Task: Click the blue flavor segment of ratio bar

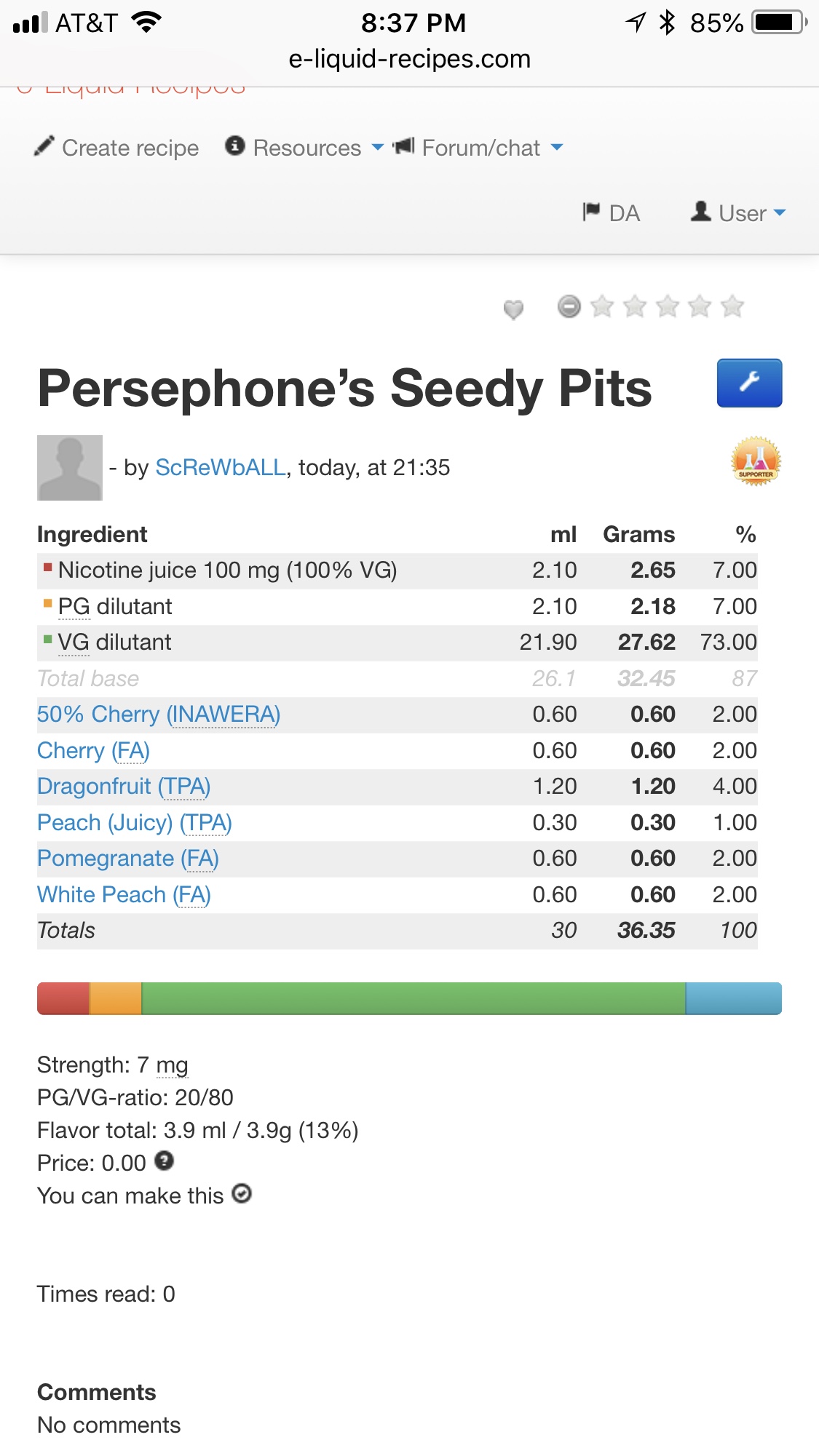Action: [x=733, y=998]
